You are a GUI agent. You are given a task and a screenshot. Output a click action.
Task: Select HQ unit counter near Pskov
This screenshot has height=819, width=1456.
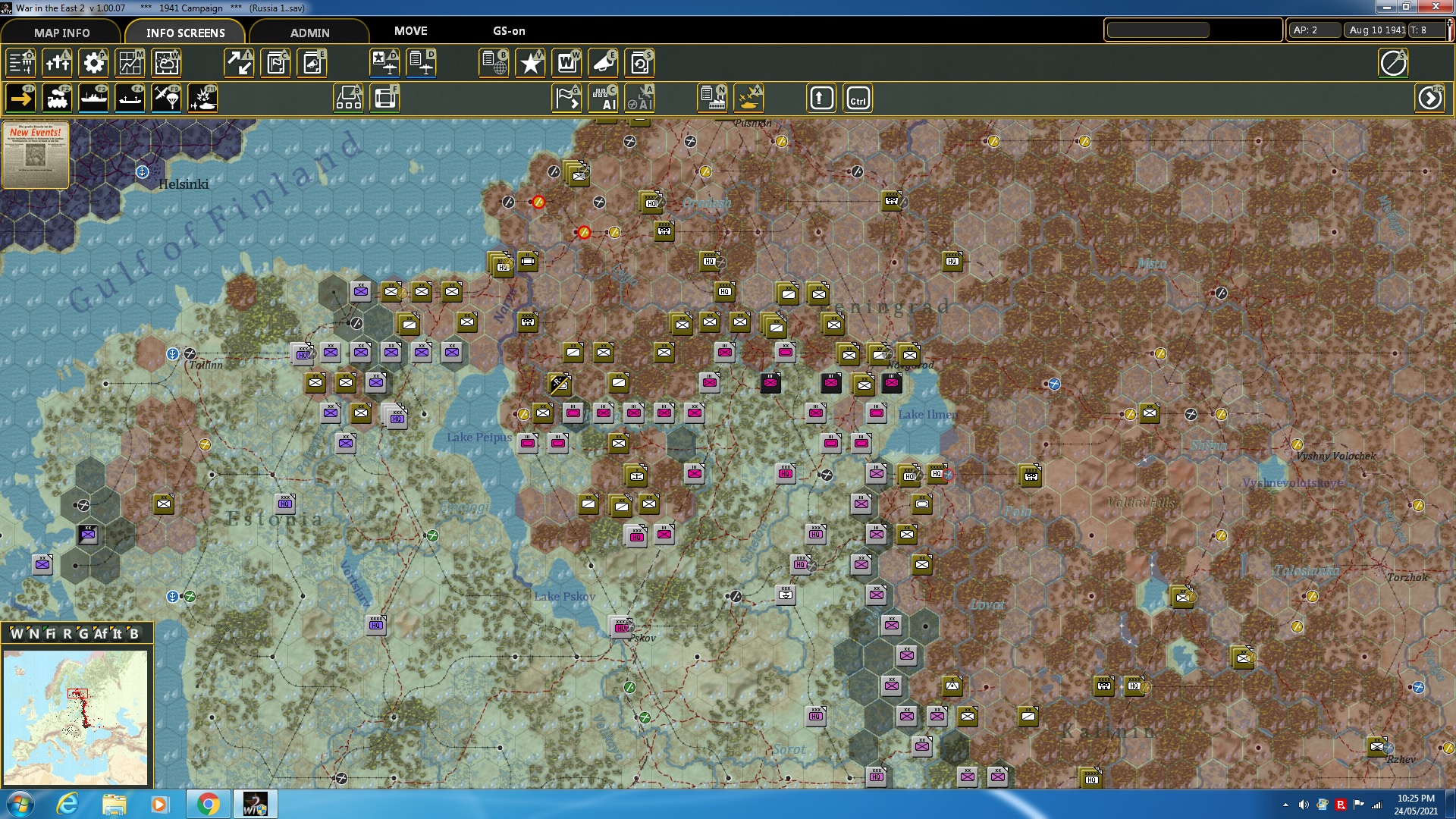coord(621,627)
